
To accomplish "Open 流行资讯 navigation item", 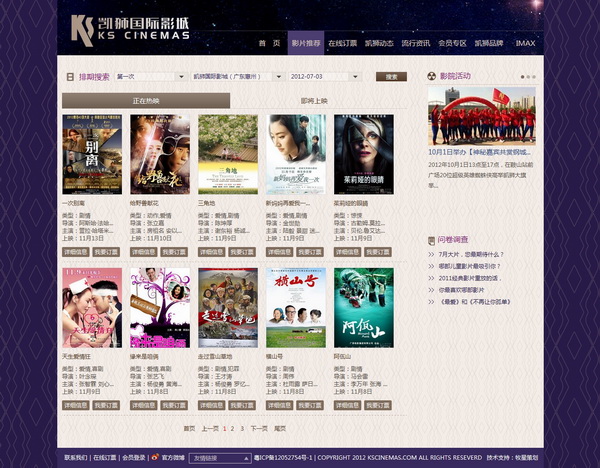I will coord(416,43).
